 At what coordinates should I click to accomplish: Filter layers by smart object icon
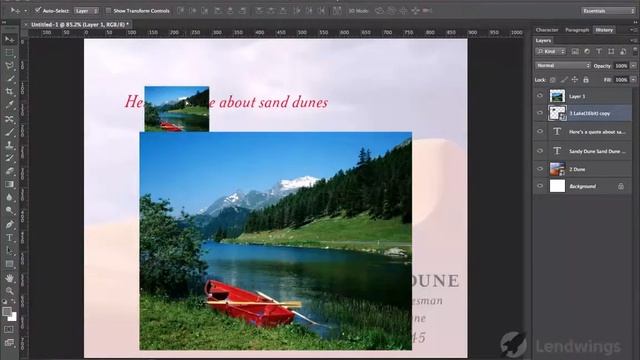[x=623, y=51]
